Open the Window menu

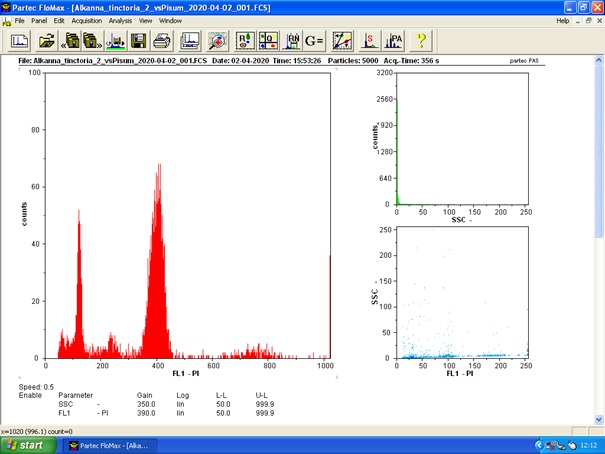[170, 21]
